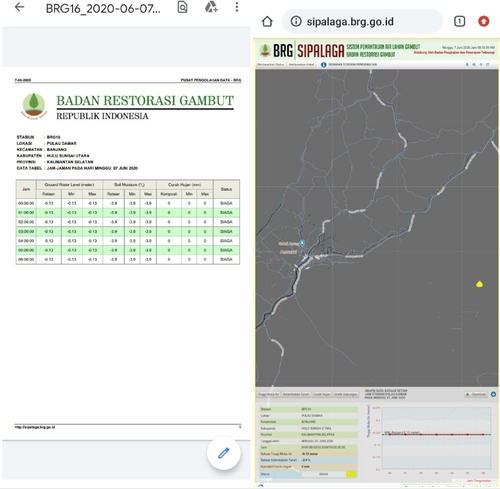Tap the site info icon in address bar

pos(295,22)
